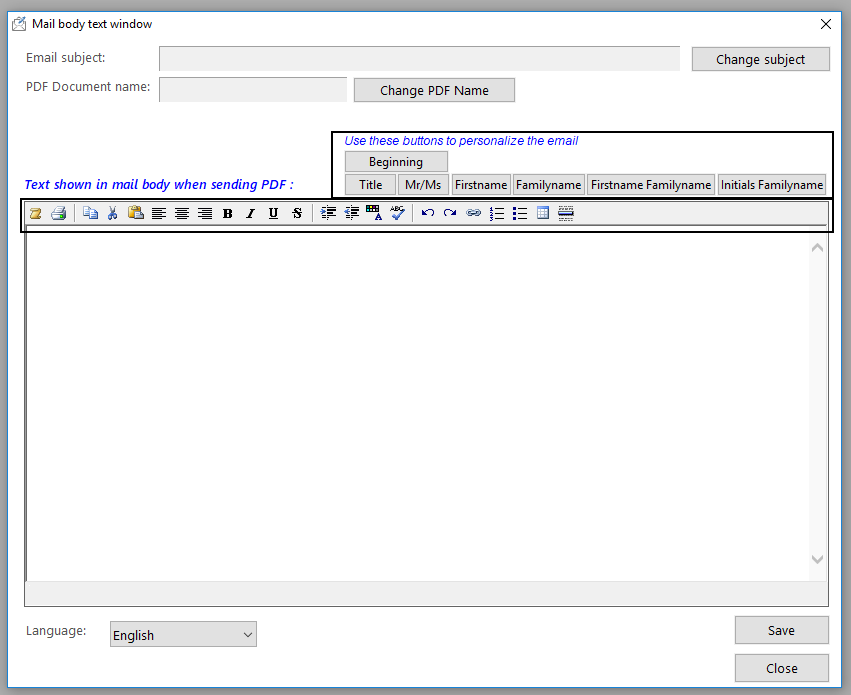
Task: Select the Strikethrough icon
Action: coord(296,213)
